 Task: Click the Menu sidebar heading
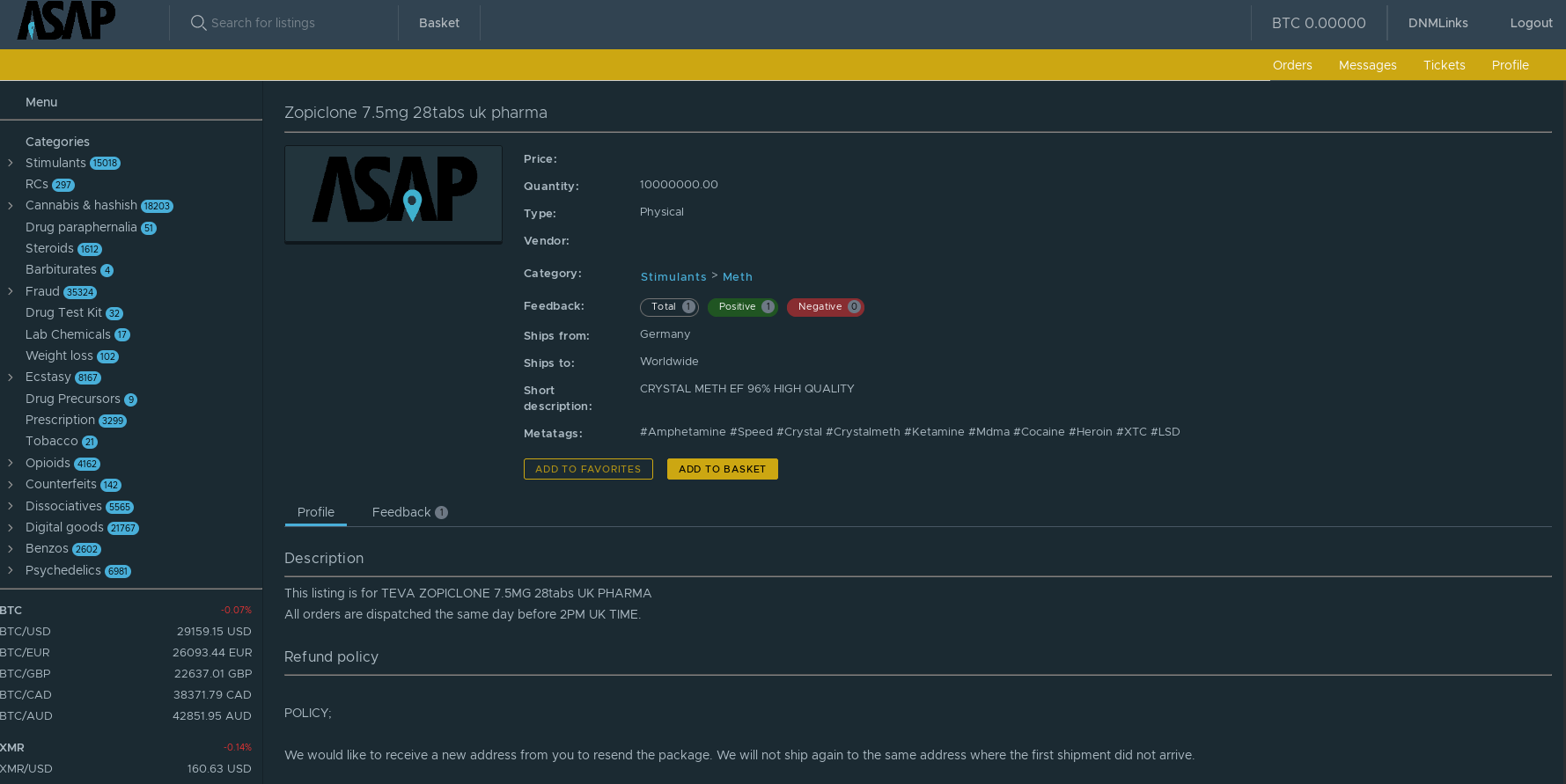pyautogui.click(x=41, y=102)
